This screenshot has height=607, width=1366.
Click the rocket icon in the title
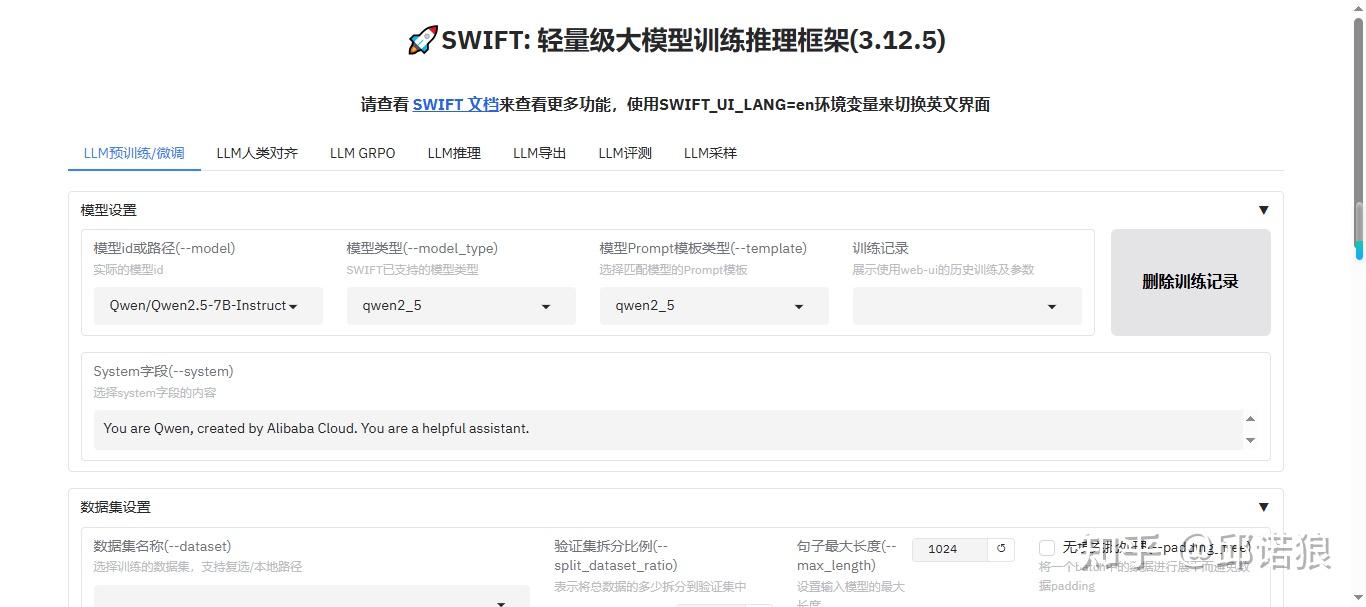[423, 40]
